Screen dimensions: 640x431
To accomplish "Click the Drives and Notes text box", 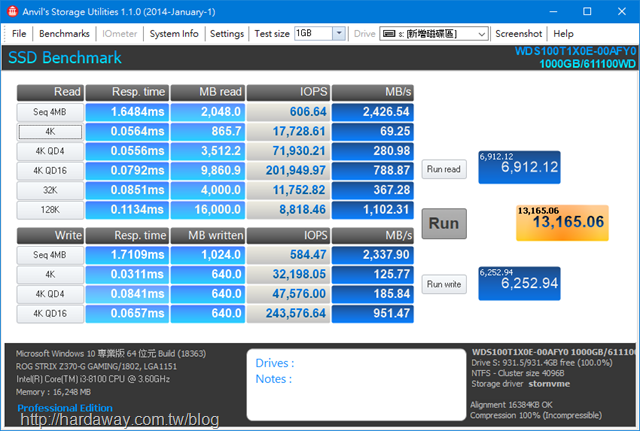I will [356, 384].
